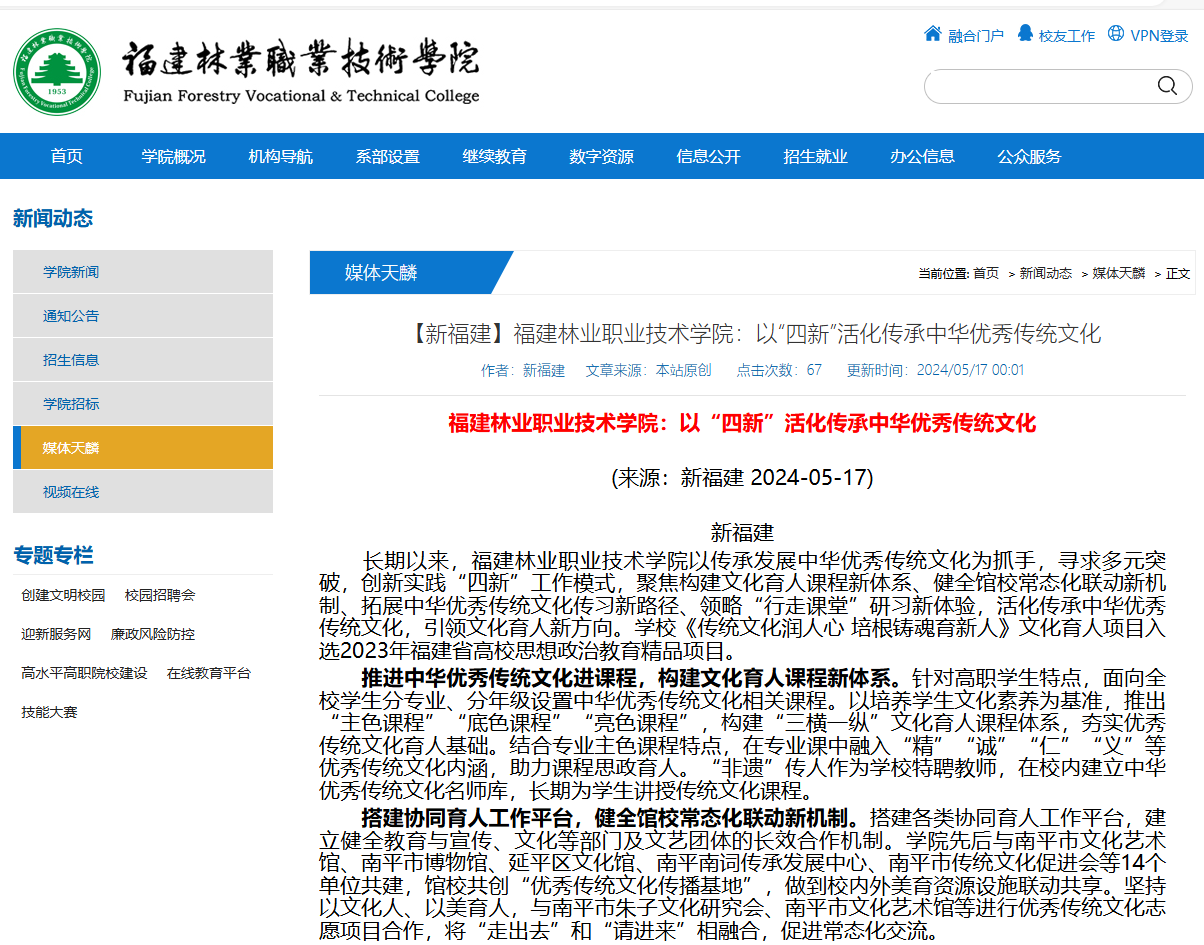Type in the search input field
Screen dimensions: 1204x945
pos(1040,86)
